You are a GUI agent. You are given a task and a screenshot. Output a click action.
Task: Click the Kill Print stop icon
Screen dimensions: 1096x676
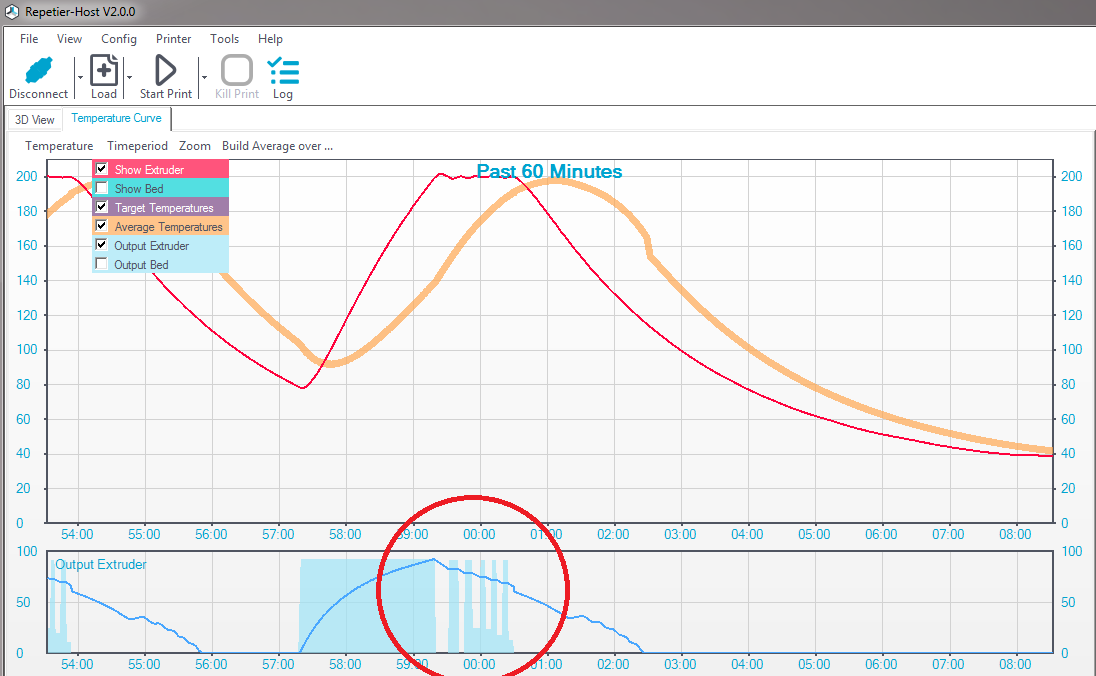(237, 70)
